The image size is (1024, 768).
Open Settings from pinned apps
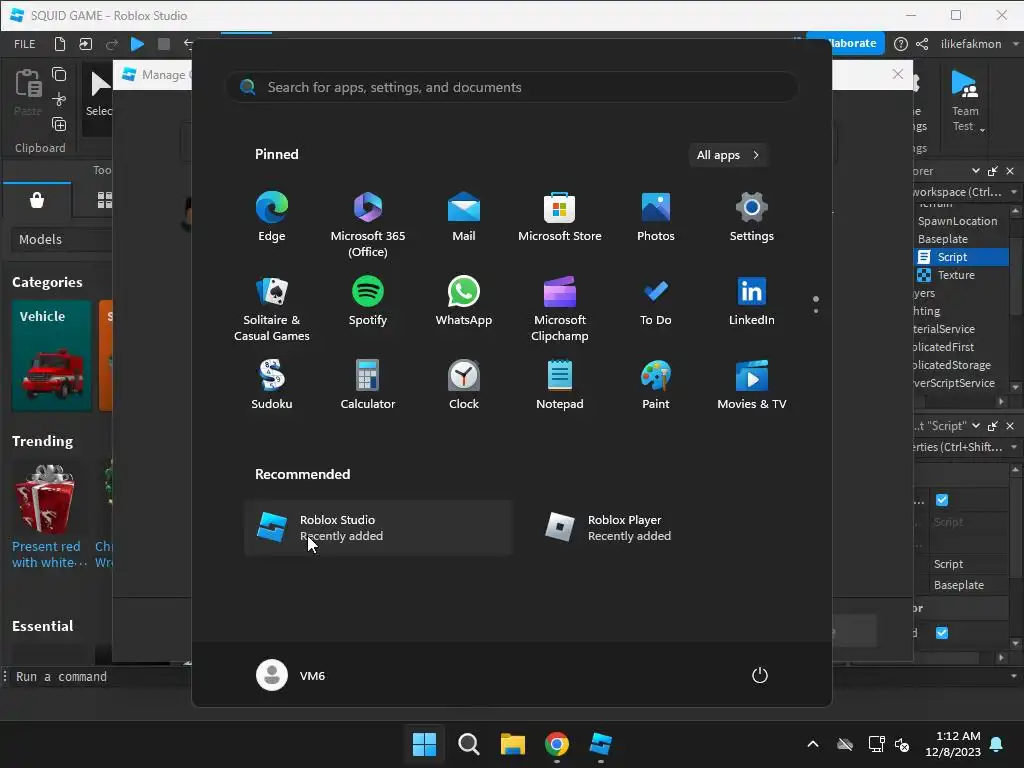point(752,216)
